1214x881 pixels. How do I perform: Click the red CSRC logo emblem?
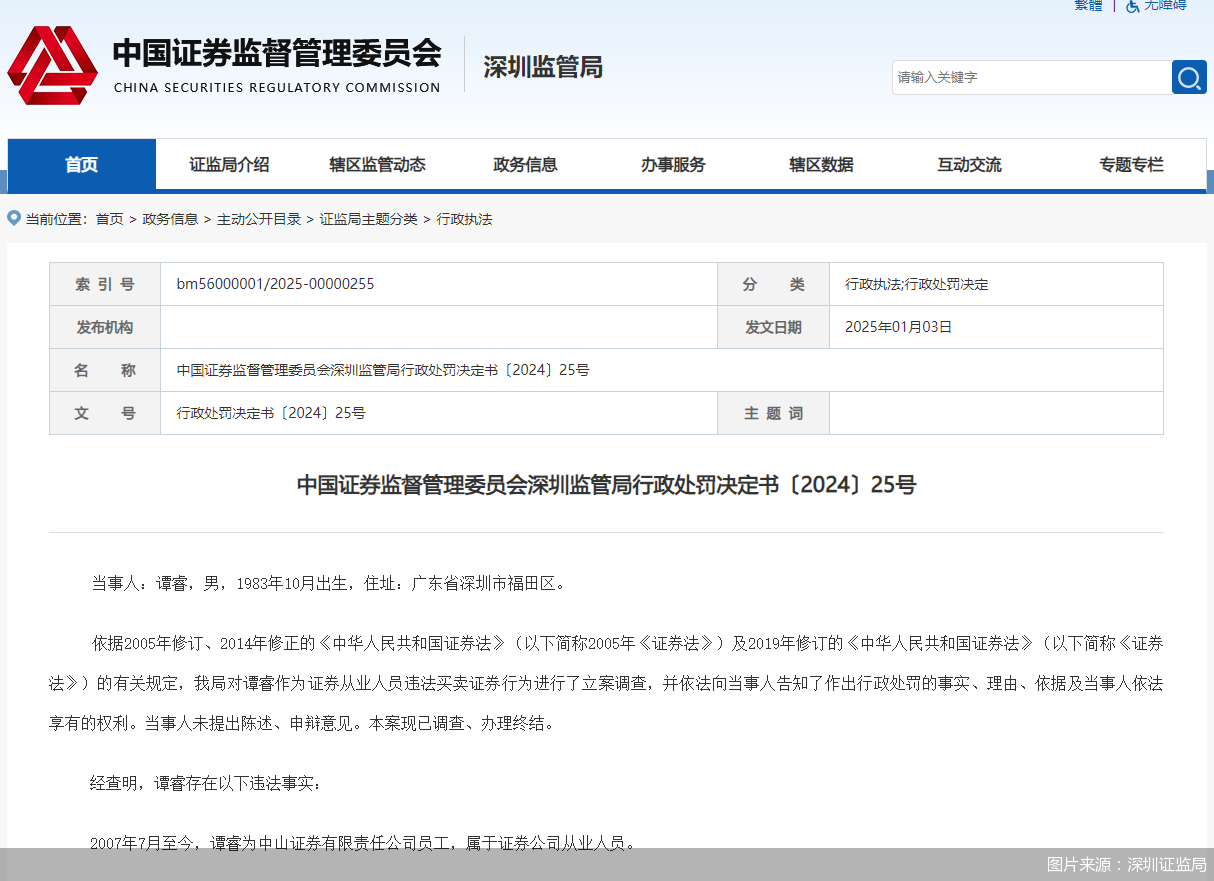(52, 66)
